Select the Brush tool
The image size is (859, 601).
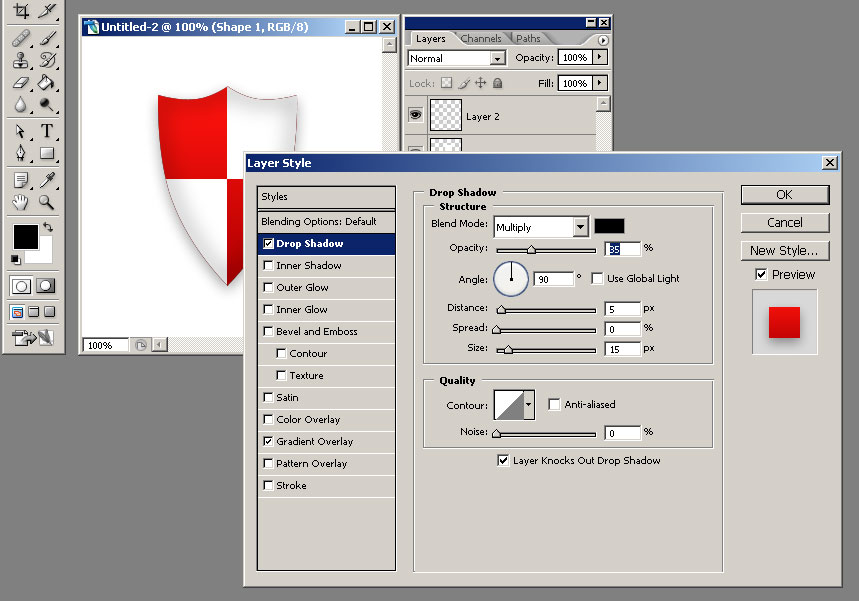pos(47,38)
